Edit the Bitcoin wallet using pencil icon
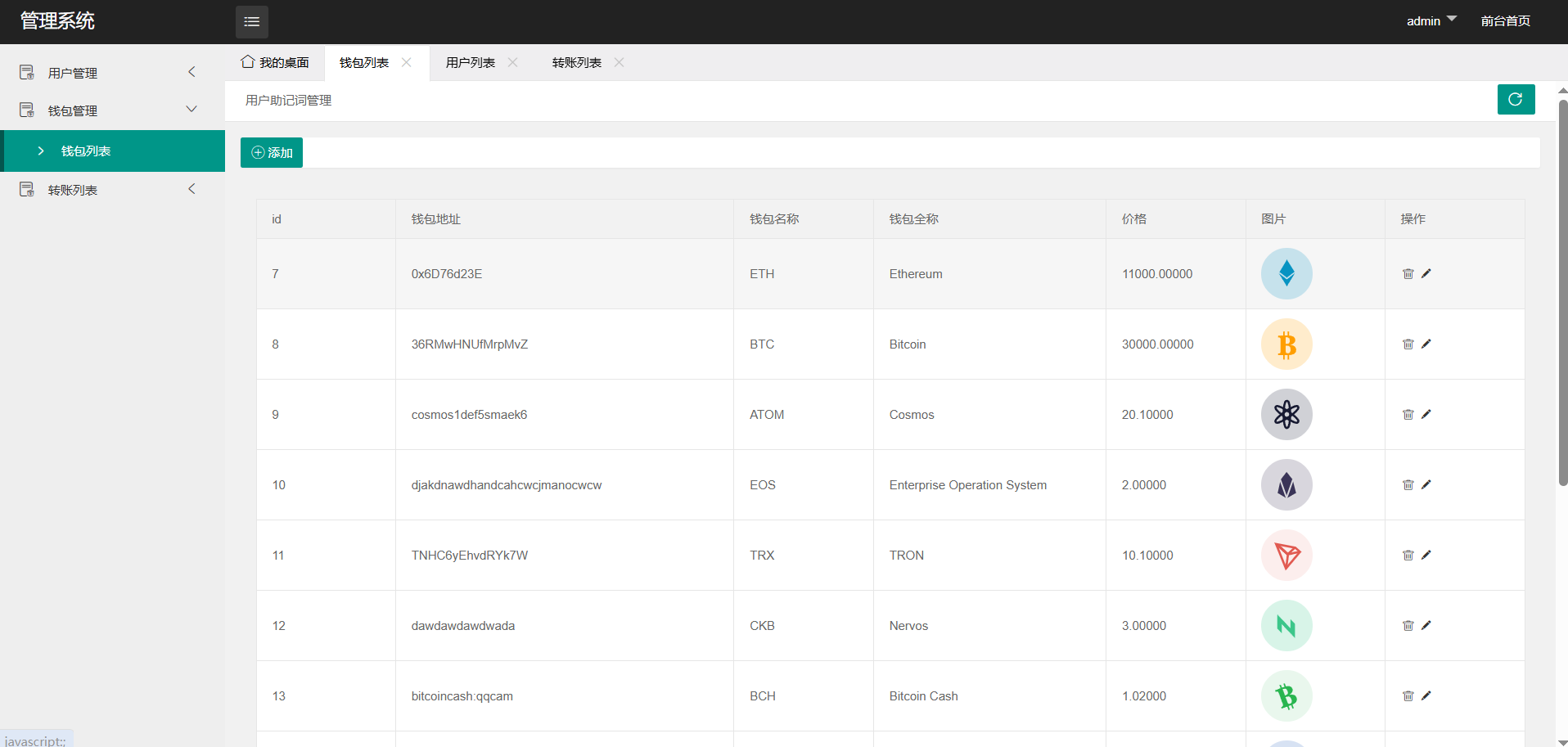The width and height of the screenshot is (1568, 747). click(1426, 344)
